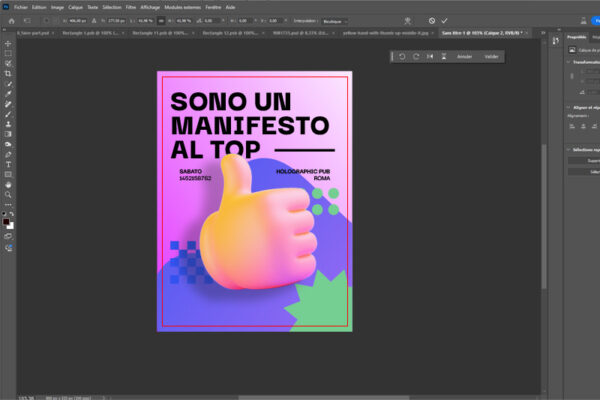Click flip horizontal icon in floating bar
Viewport: 600px width, 400px height.
[430, 57]
